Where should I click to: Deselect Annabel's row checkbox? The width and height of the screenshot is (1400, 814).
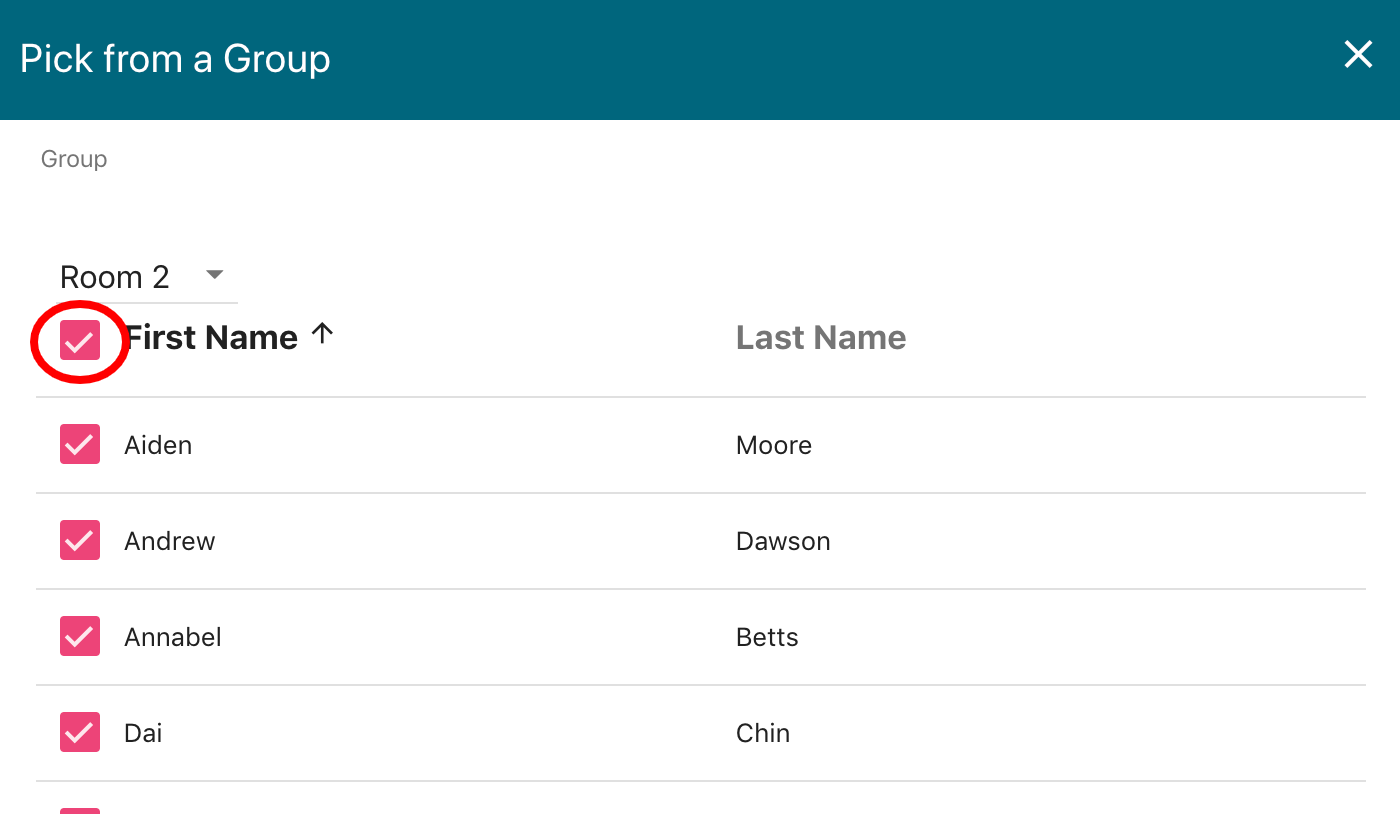(80, 636)
